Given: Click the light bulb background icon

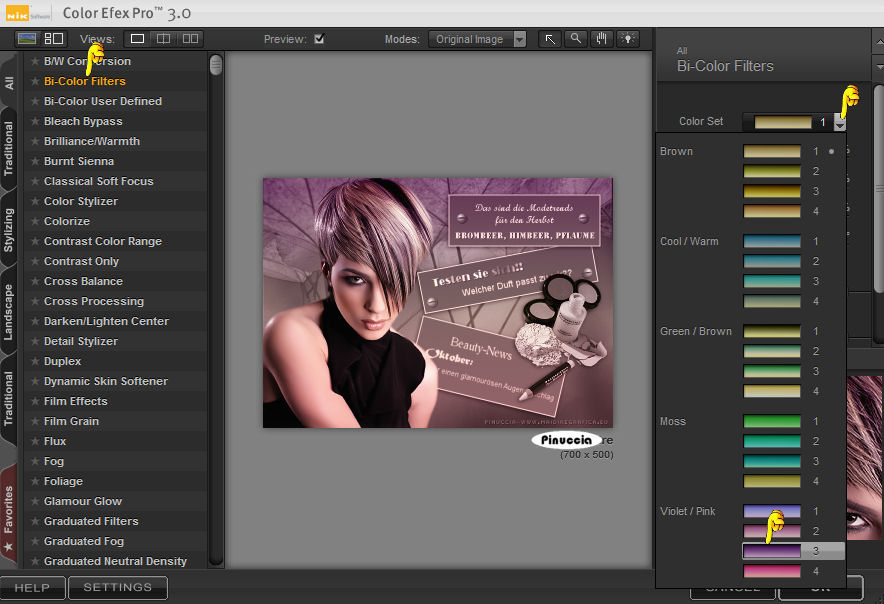Looking at the screenshot, I should pyautogui.click(x=627, y=39).
